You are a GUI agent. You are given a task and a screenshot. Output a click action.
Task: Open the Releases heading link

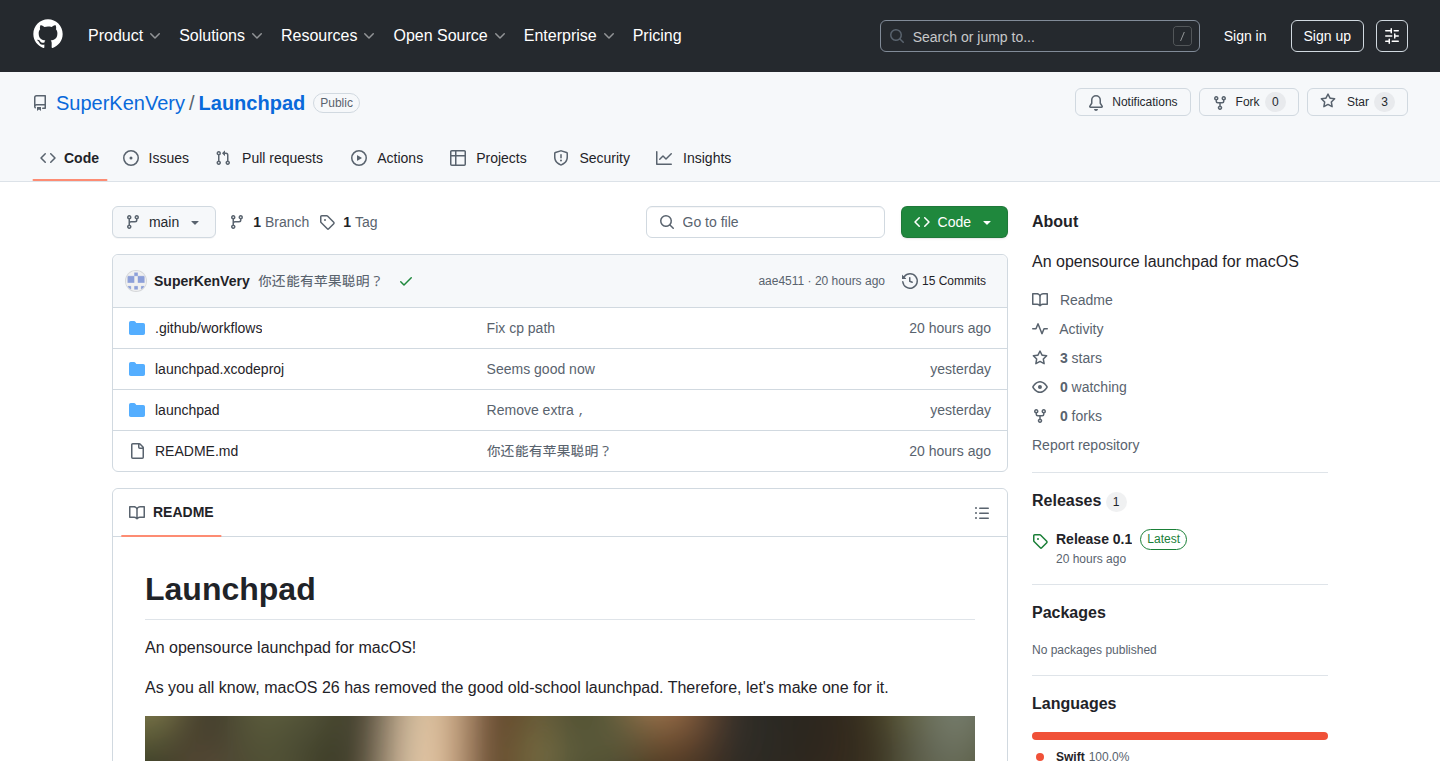(1066, 500)
